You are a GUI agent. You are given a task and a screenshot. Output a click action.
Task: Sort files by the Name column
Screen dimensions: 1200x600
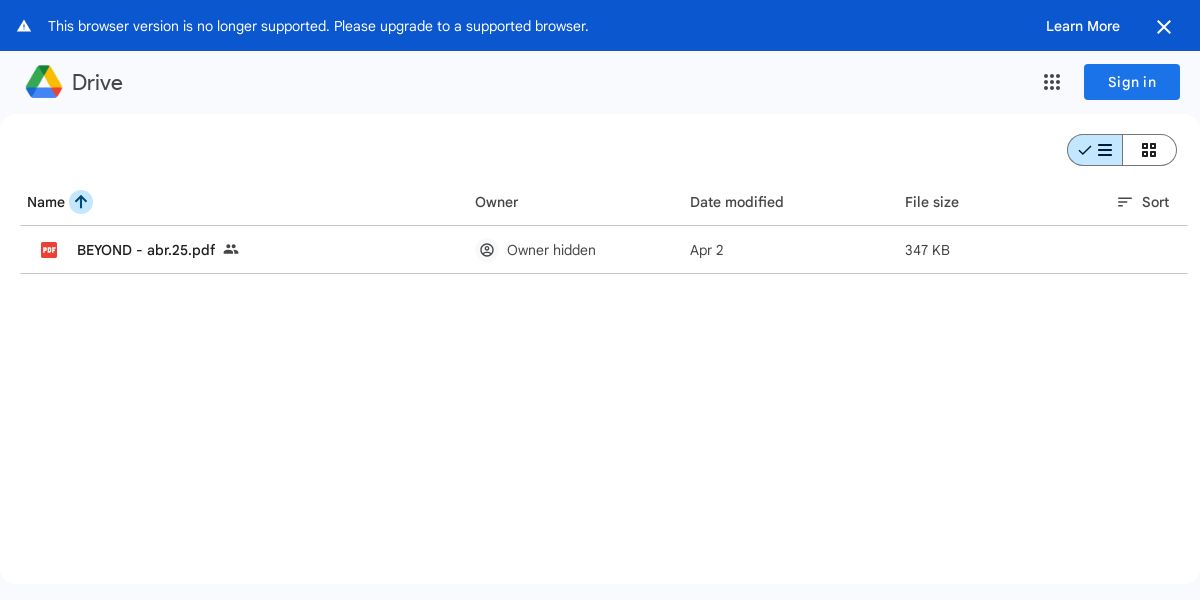(x=45, y=202)
